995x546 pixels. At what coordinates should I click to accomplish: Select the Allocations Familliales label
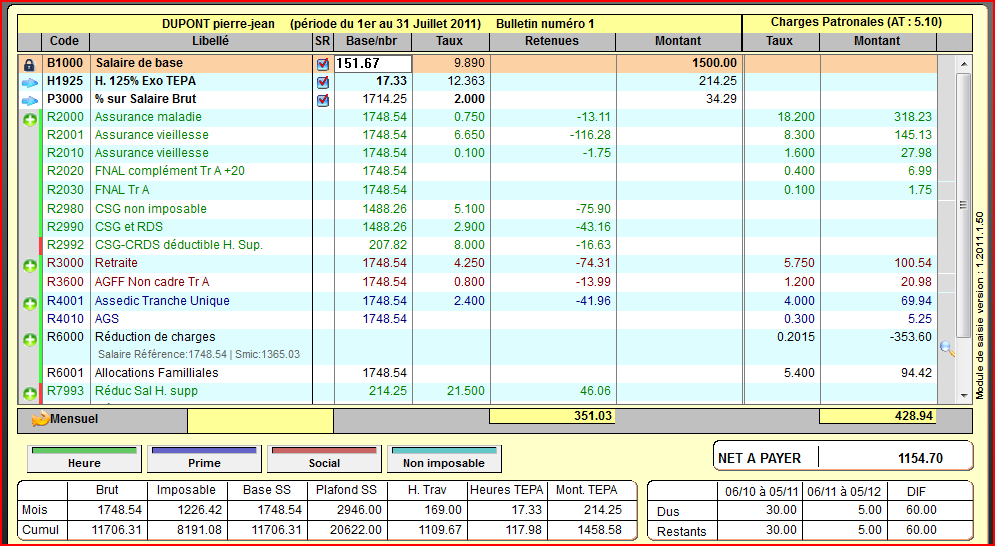[156, 373]
